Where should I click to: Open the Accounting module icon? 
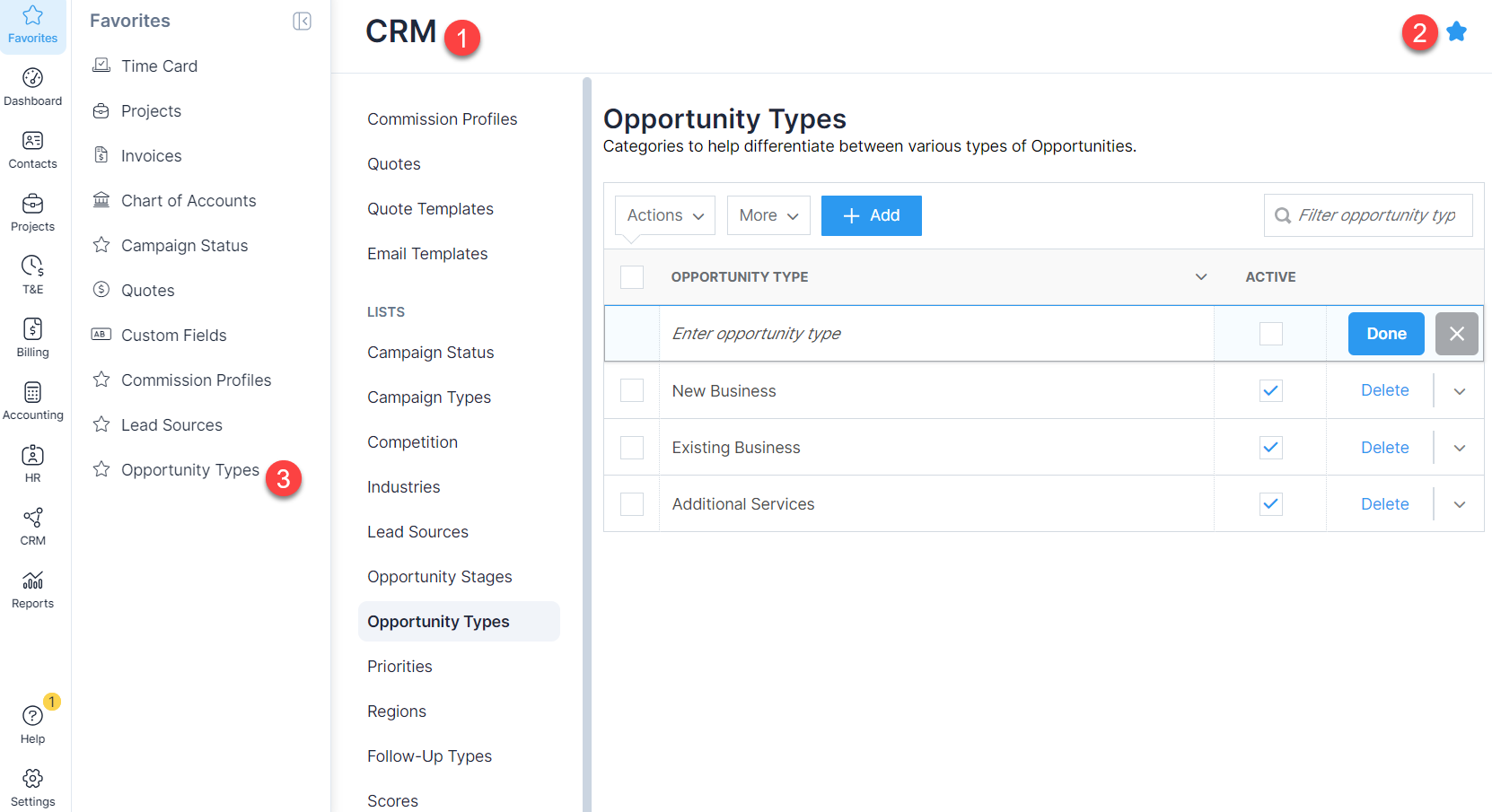(33, 401)
